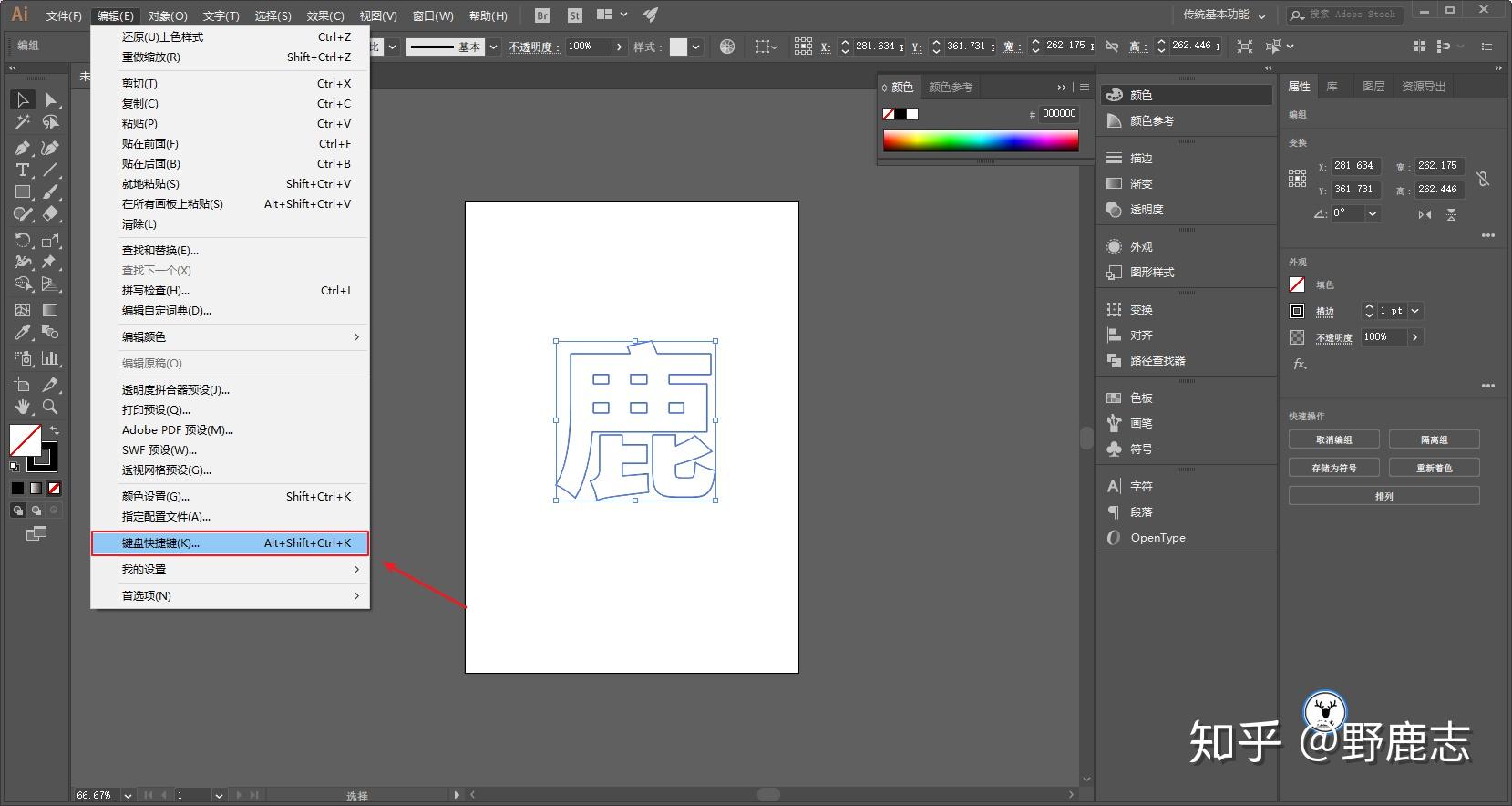This screenshot has height=806, width=1512.
Task: Open the 传统基本功能 workspace dropdown
Action: pos(1224,15)
